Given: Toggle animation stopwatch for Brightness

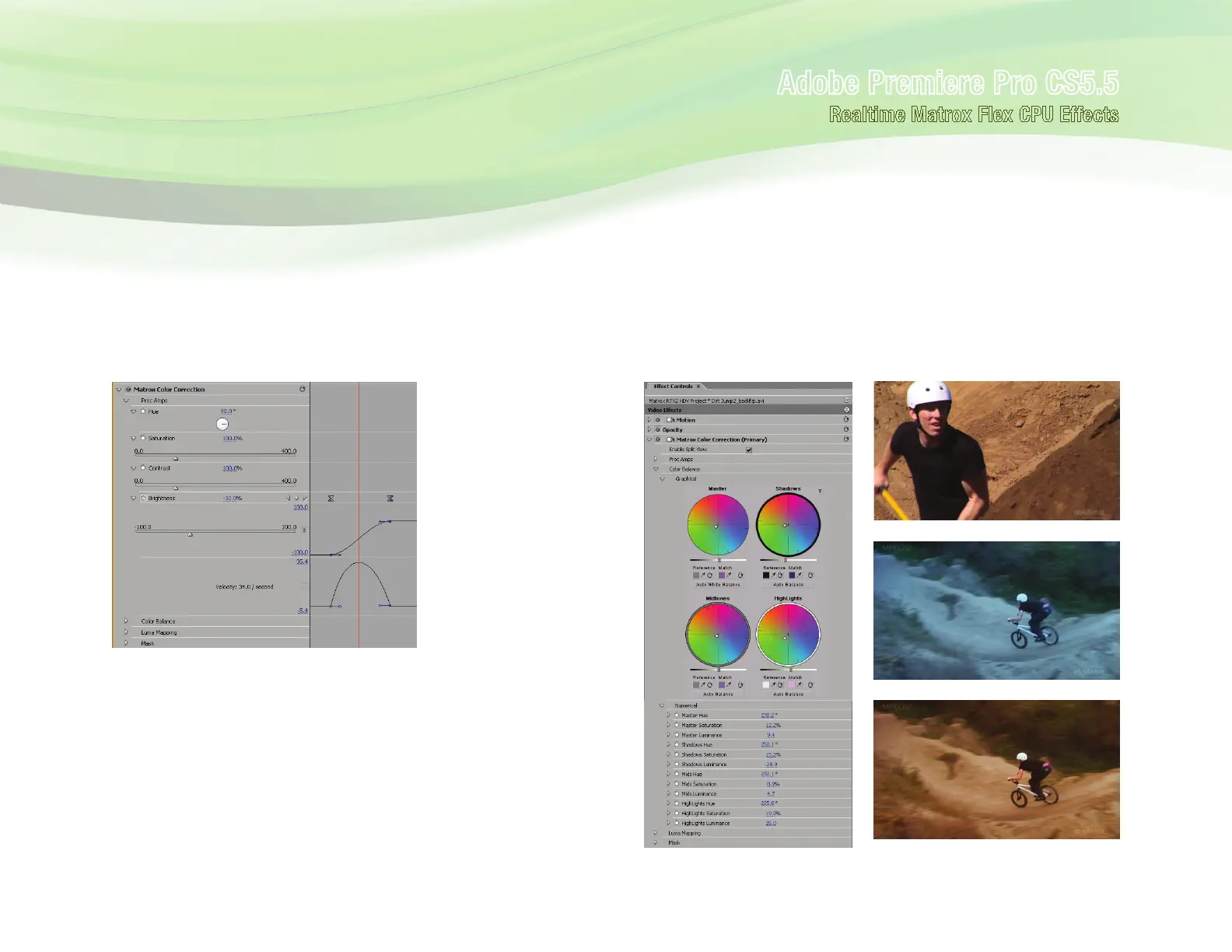Looking at the screenshot, I should tap(143, 498).
